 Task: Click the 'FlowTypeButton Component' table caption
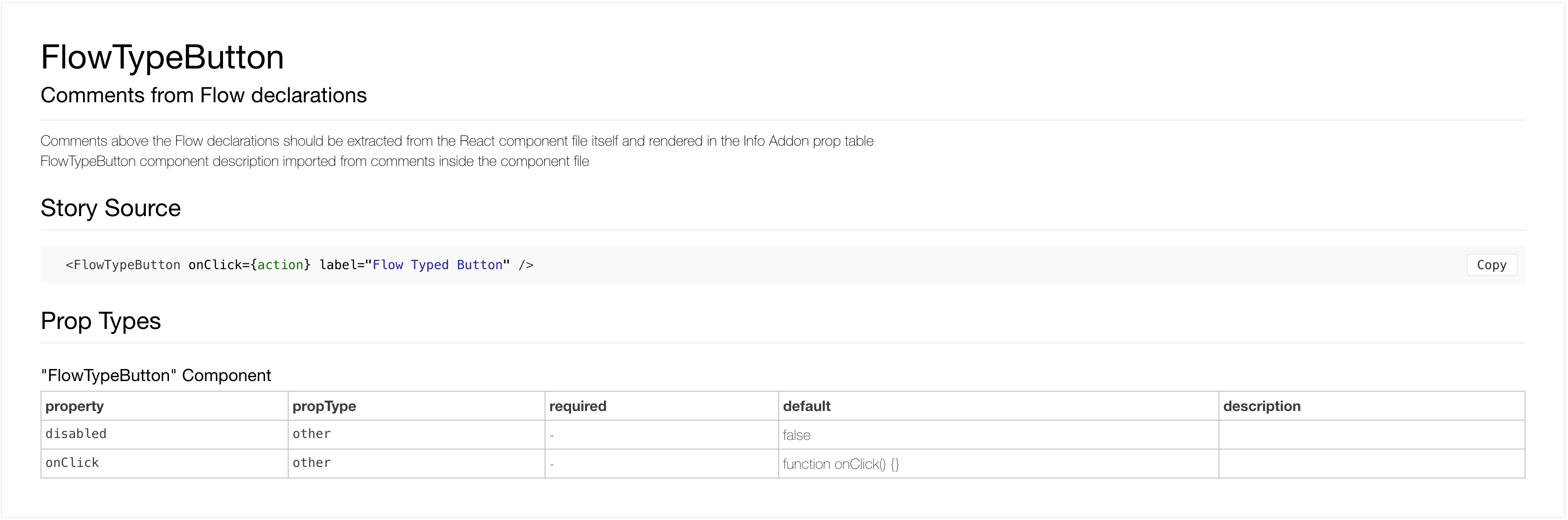click(x=156, y=375)
